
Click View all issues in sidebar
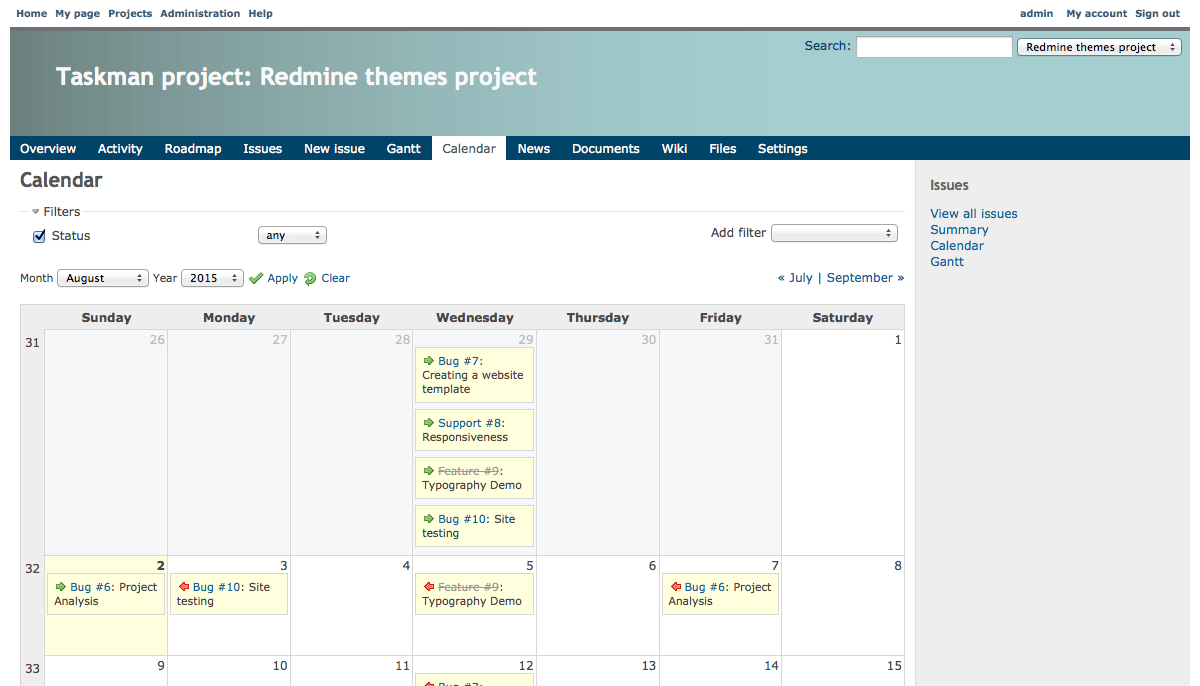click(x=974, y=213)
